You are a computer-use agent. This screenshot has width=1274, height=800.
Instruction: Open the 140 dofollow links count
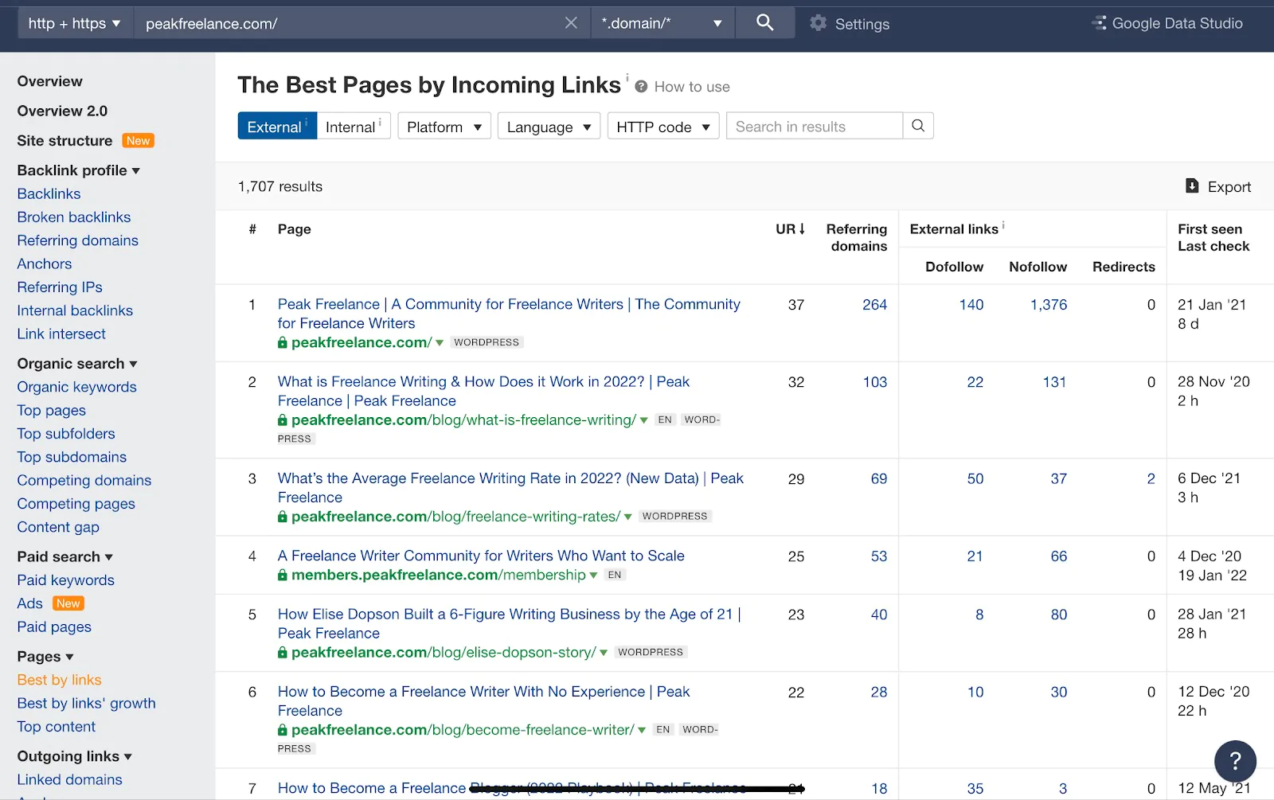pos(971,305)
